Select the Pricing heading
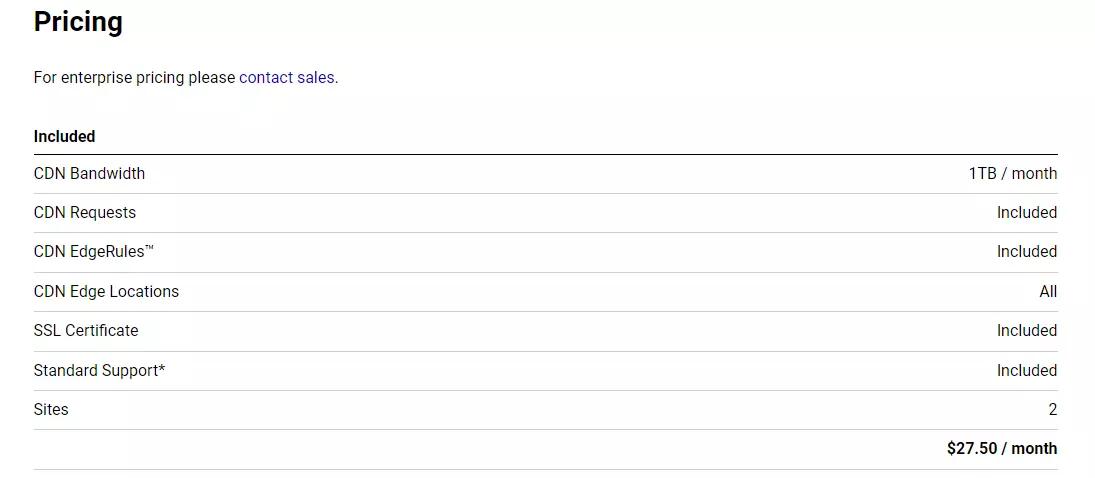Image resolution: width=1095 pixels, height=478 pixels. pos(78,22)
